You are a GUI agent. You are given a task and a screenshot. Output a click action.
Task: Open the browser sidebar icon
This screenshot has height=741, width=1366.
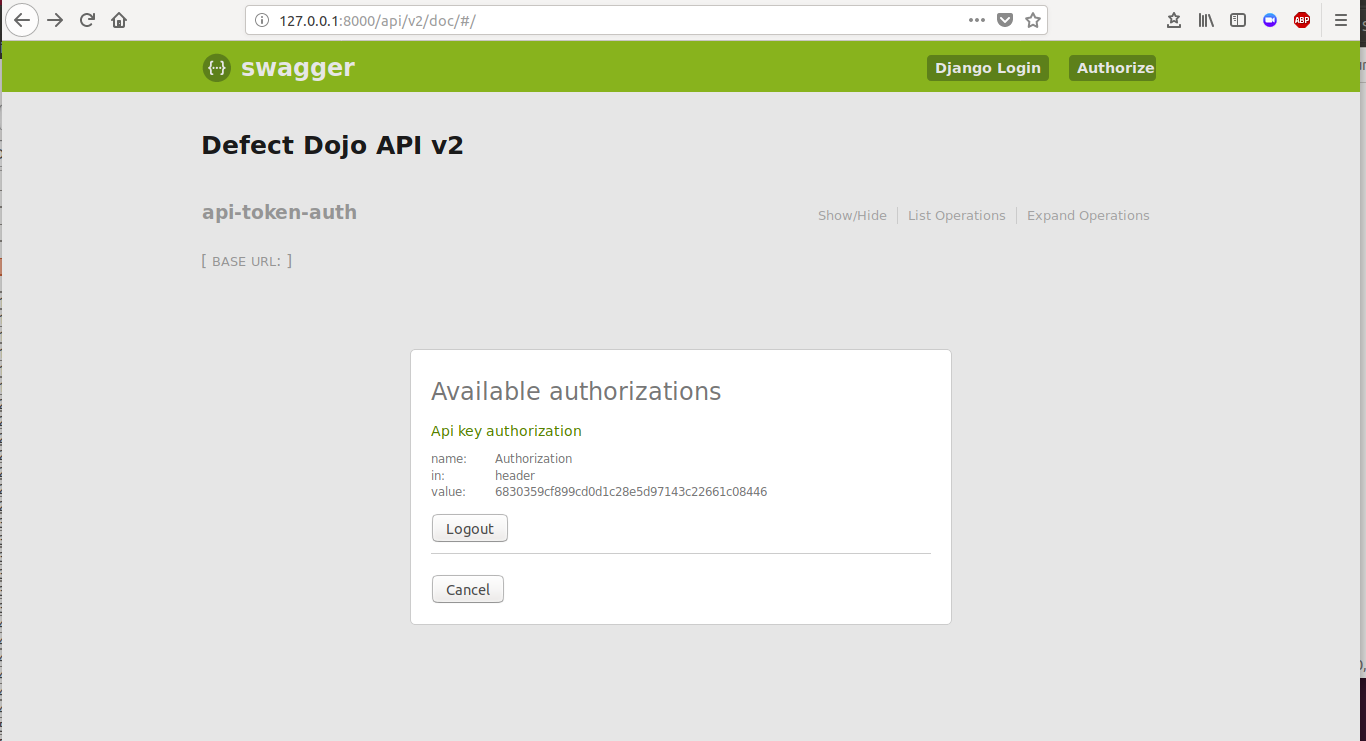1238,19
